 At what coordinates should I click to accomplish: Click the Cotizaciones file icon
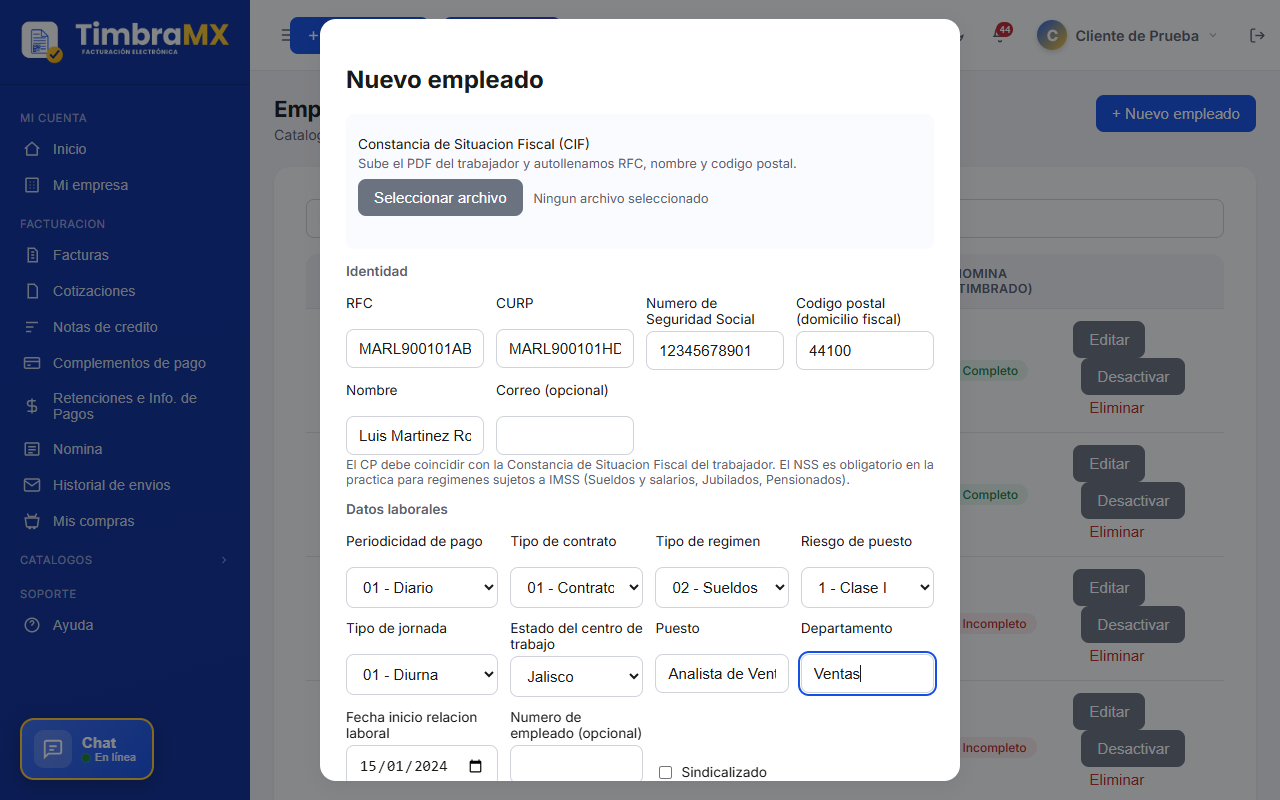pyautogui.click(x=32, y=291)
